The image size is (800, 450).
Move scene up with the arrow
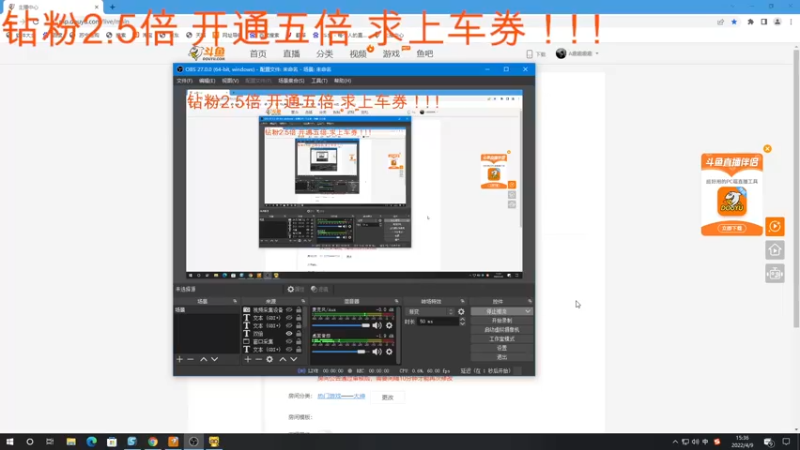click(204, 359)
